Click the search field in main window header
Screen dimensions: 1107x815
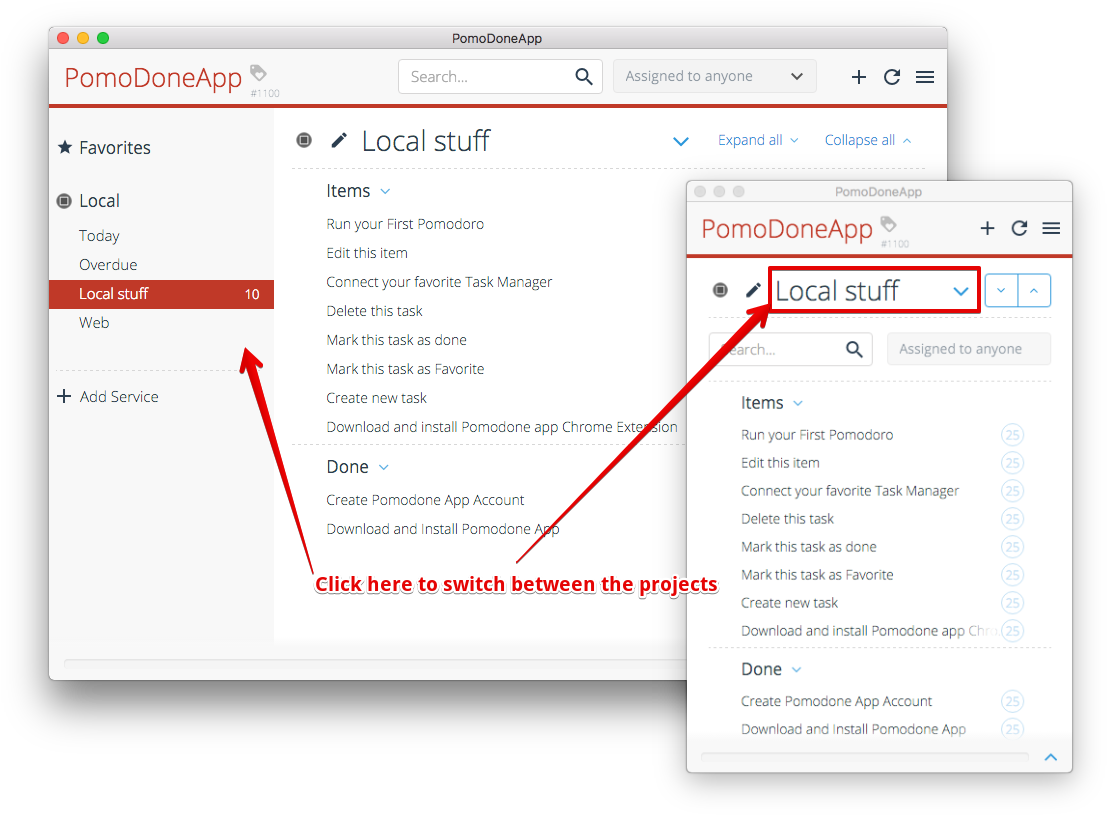pyautogui.click(x=487, y=77)
